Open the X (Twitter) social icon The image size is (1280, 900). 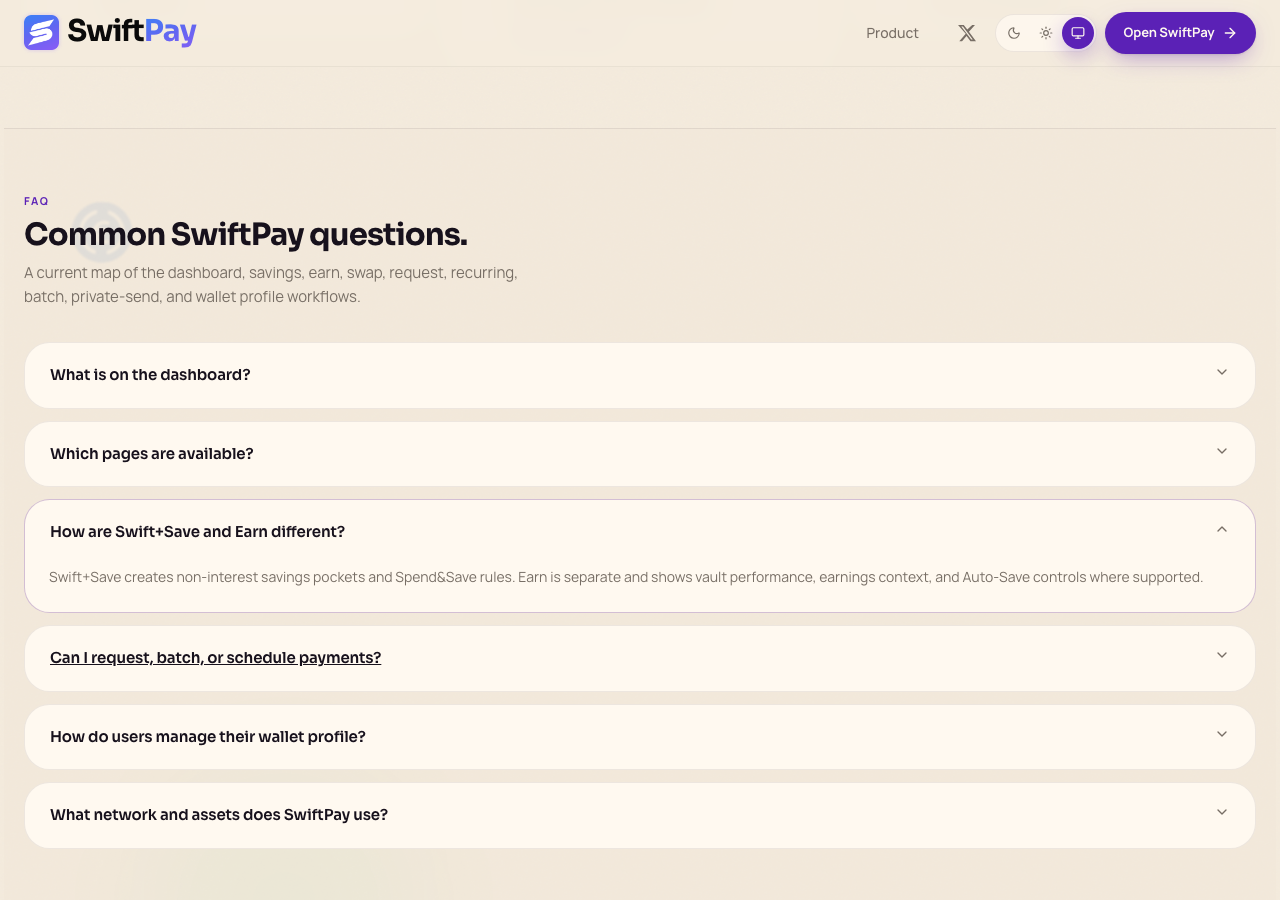[x=967, y=33]
